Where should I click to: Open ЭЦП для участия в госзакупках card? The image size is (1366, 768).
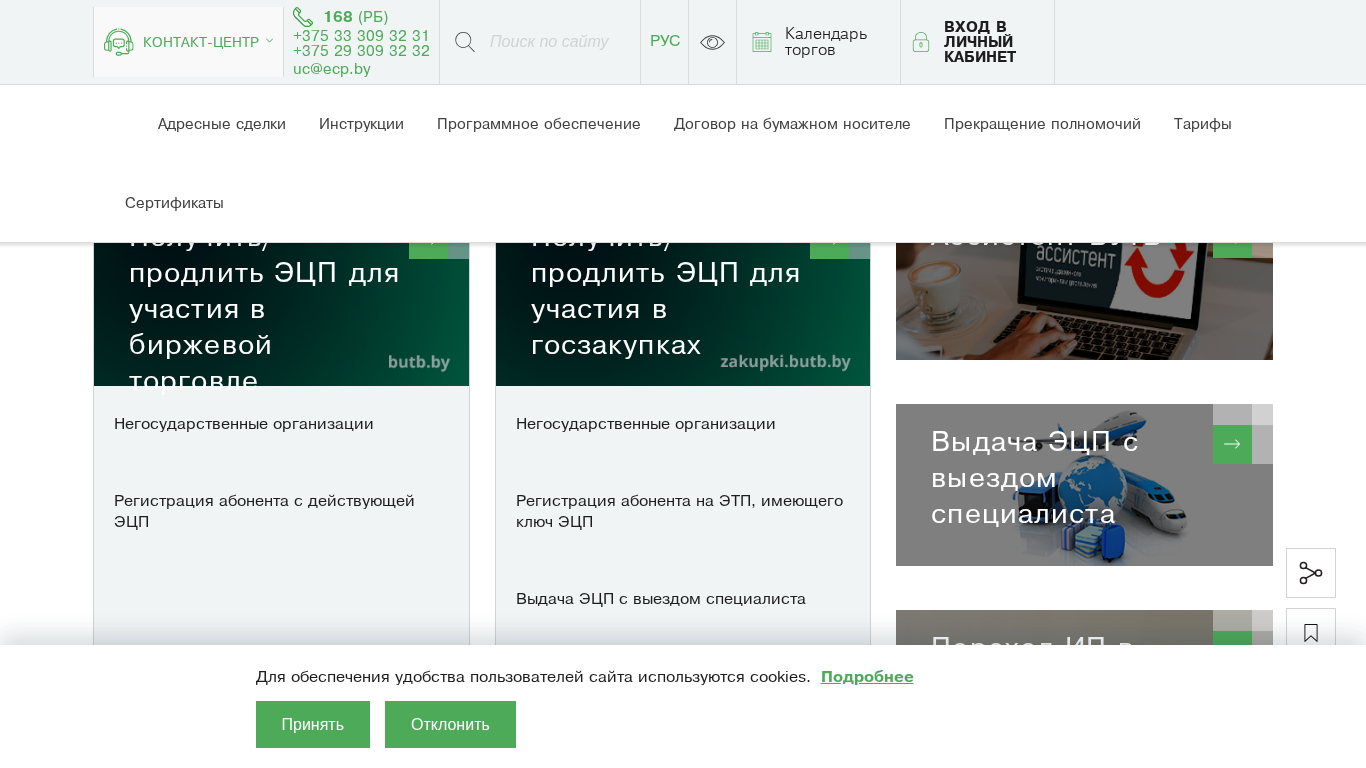(683, 314)
